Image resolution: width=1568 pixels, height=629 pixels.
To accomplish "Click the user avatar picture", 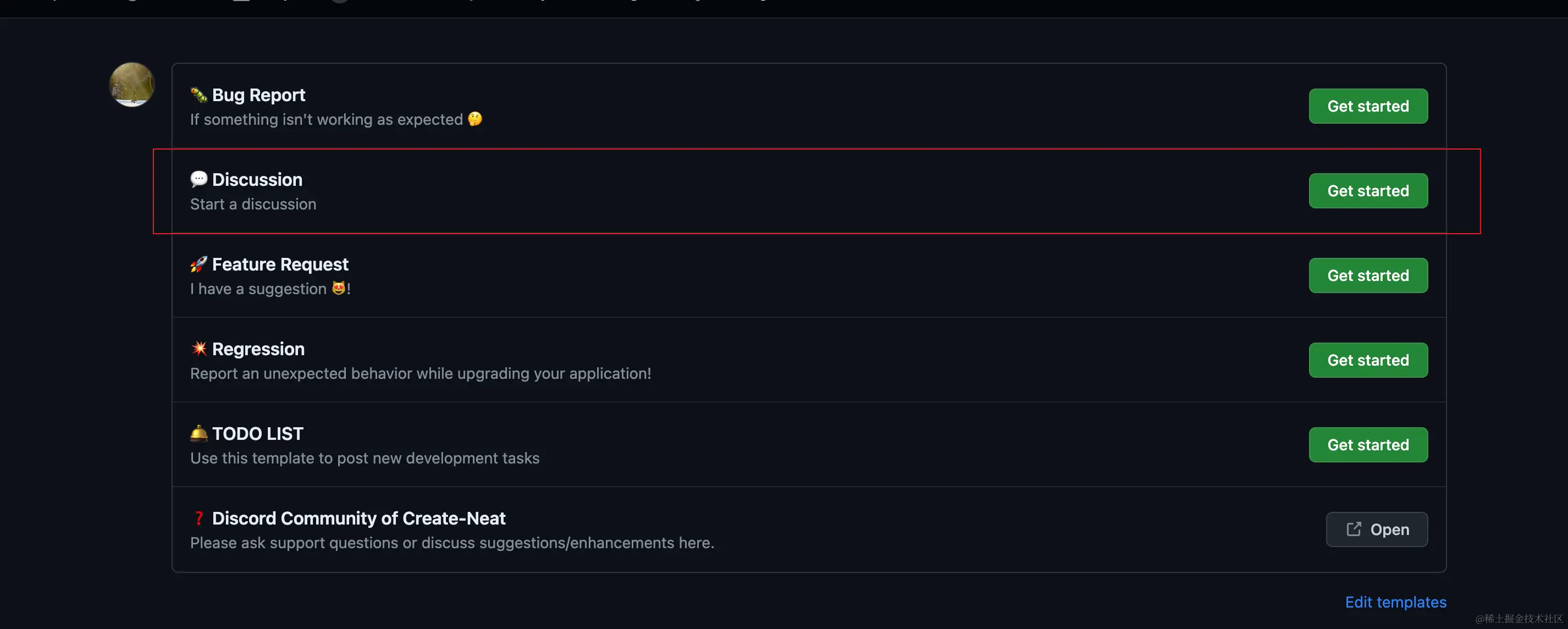I will [131, 85].
